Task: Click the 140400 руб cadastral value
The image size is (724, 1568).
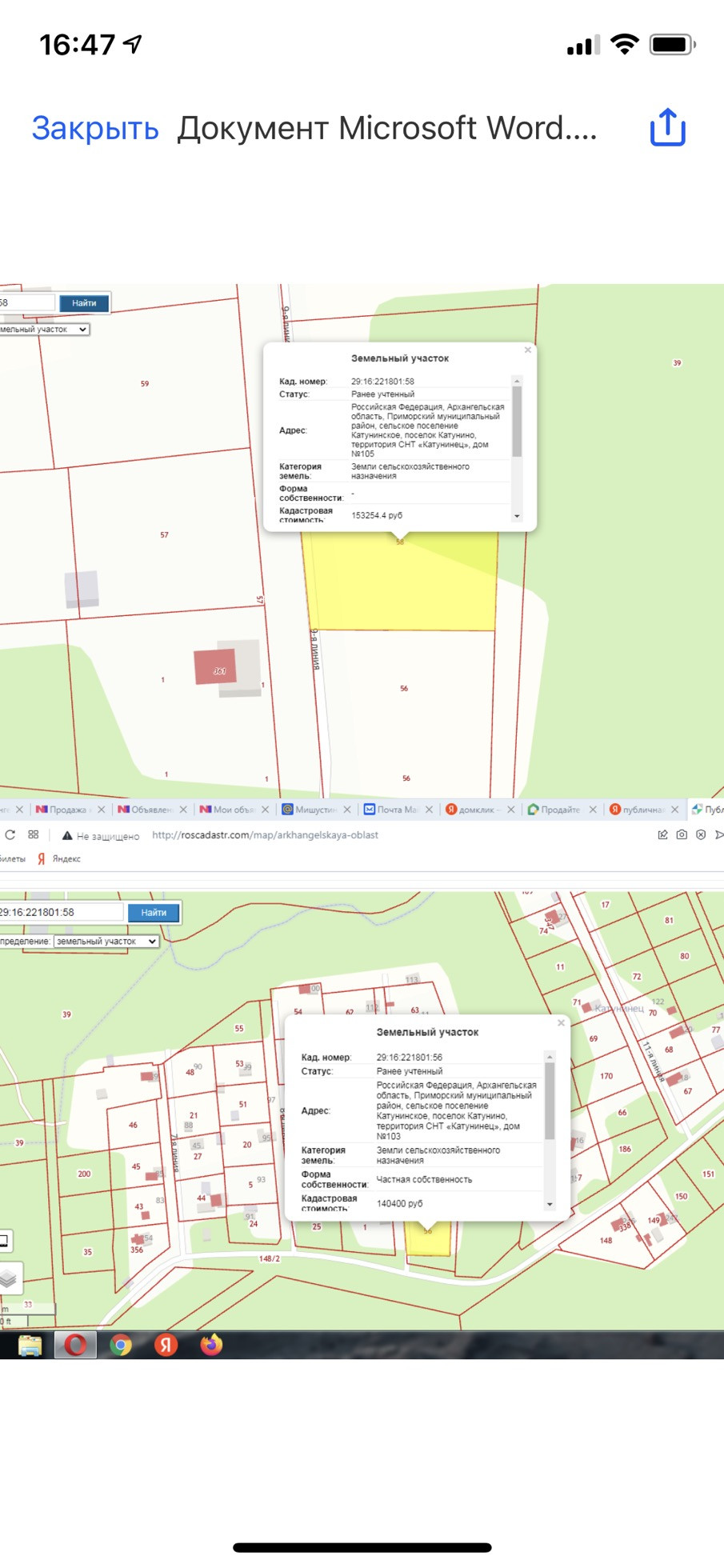Action: click(400, 1203)
